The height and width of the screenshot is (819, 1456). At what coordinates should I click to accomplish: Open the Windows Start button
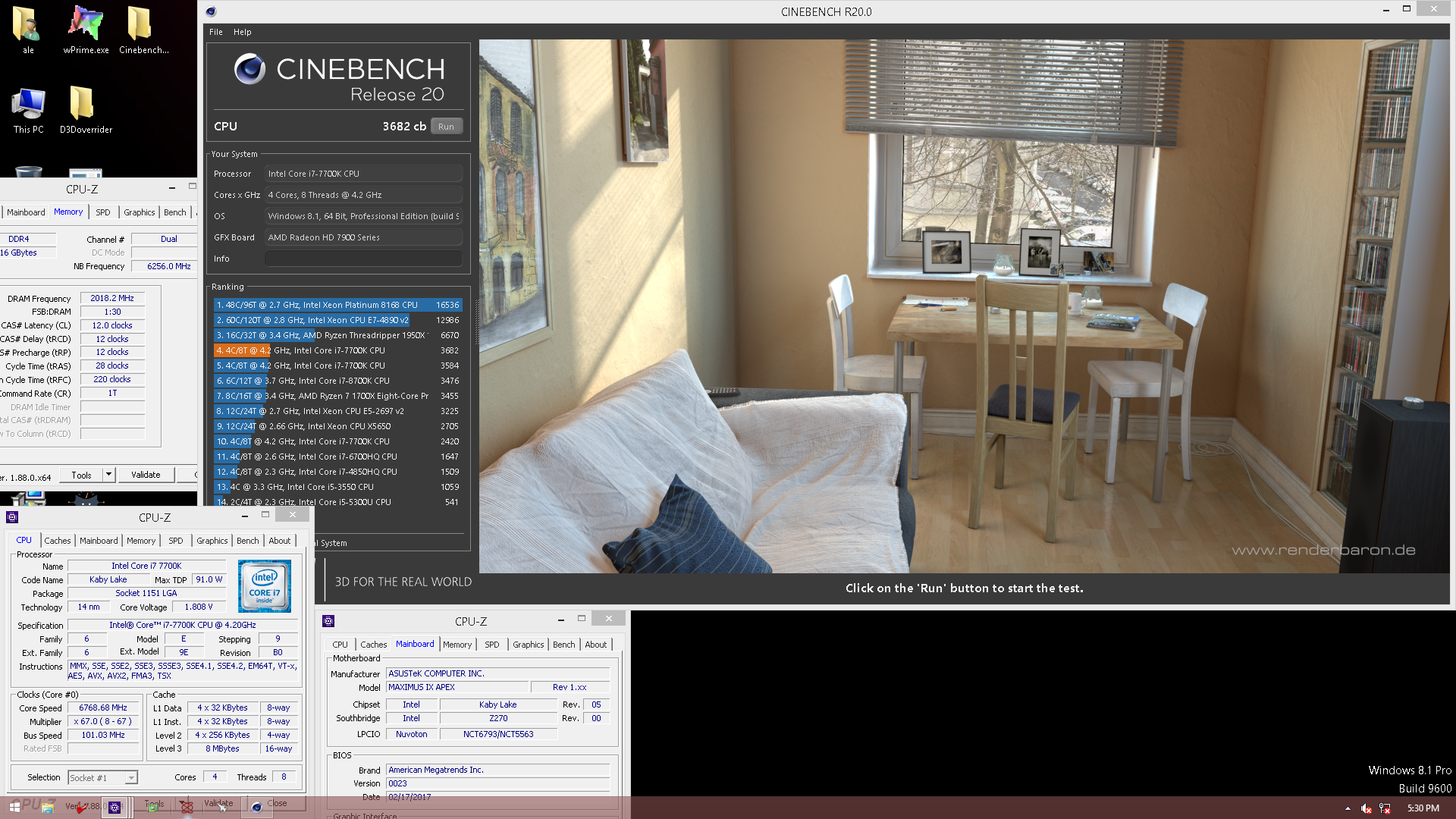coord(14,807)
